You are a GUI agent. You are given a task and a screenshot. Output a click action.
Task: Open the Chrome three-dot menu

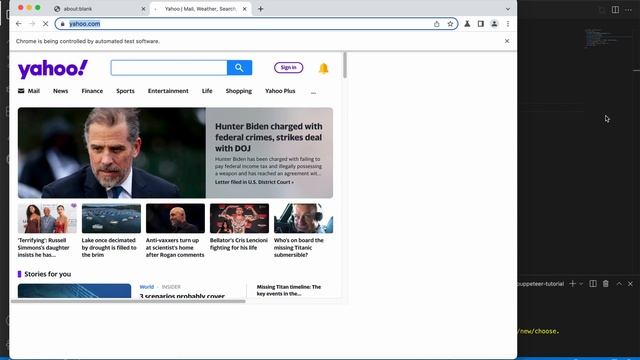[508, 24]
